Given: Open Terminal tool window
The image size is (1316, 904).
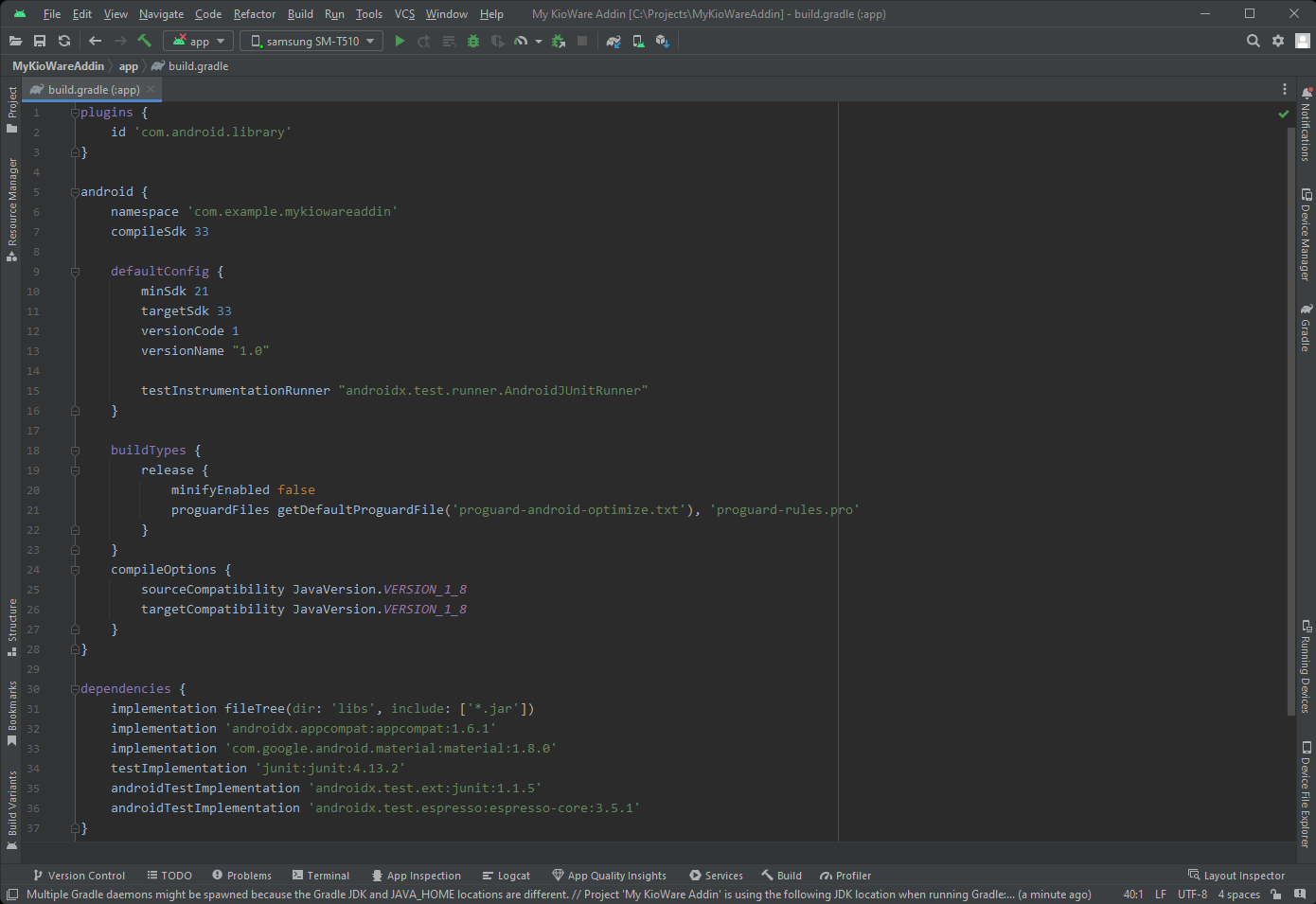Looking at the screenshot, I should [321, 876].
